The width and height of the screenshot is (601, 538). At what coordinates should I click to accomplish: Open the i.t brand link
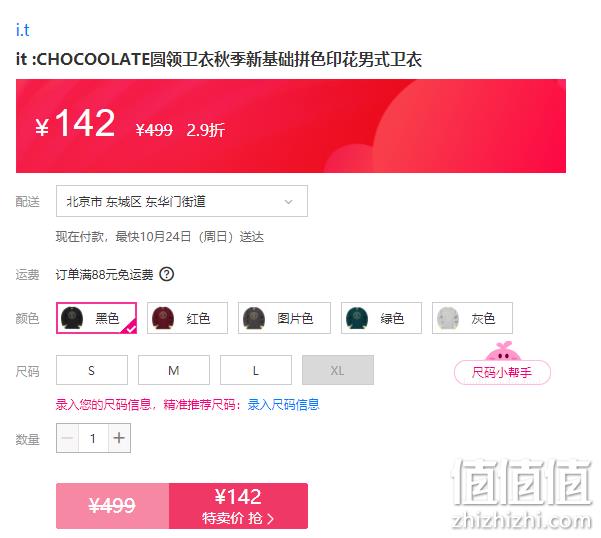pos(23,30)
